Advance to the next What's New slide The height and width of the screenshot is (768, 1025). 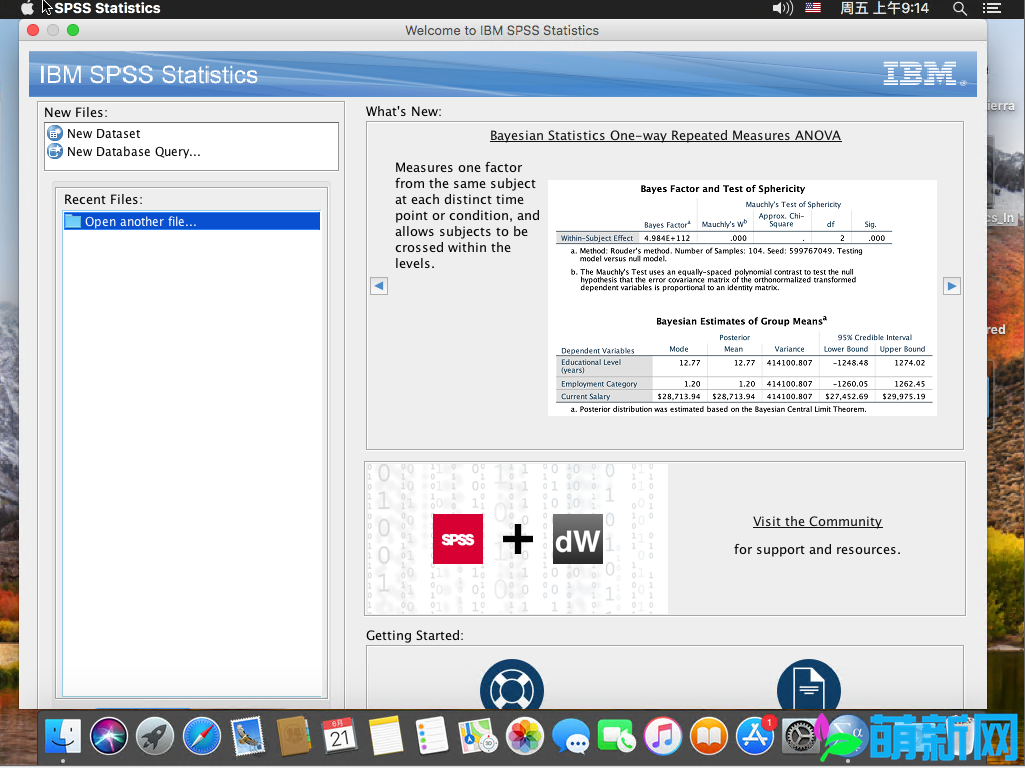click(952, 286)
